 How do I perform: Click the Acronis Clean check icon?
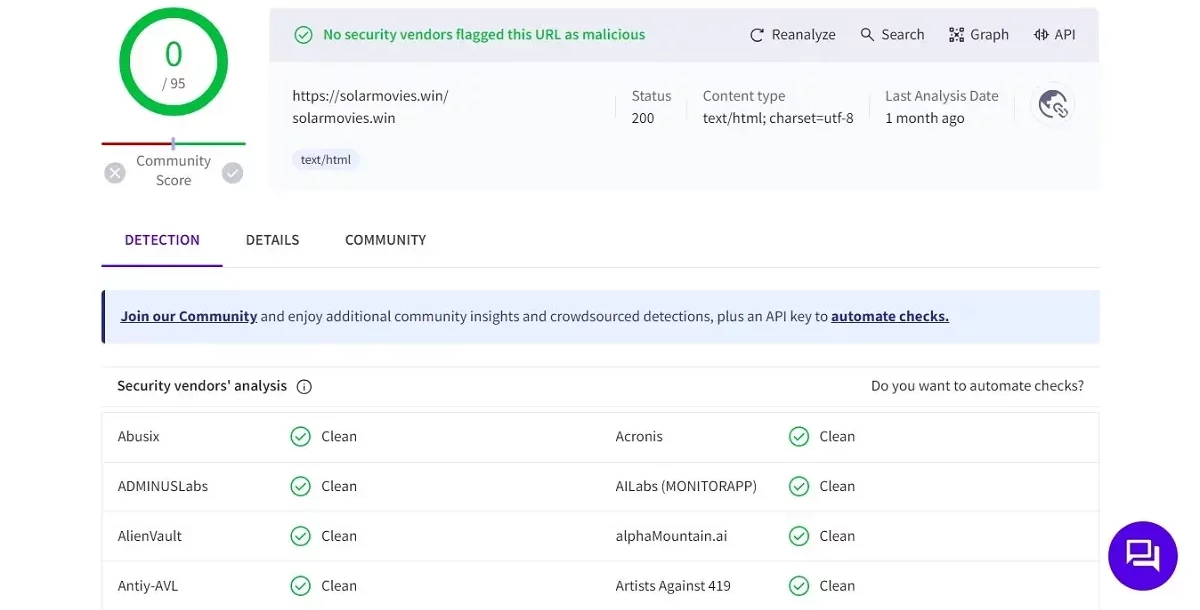click(798, 436)
